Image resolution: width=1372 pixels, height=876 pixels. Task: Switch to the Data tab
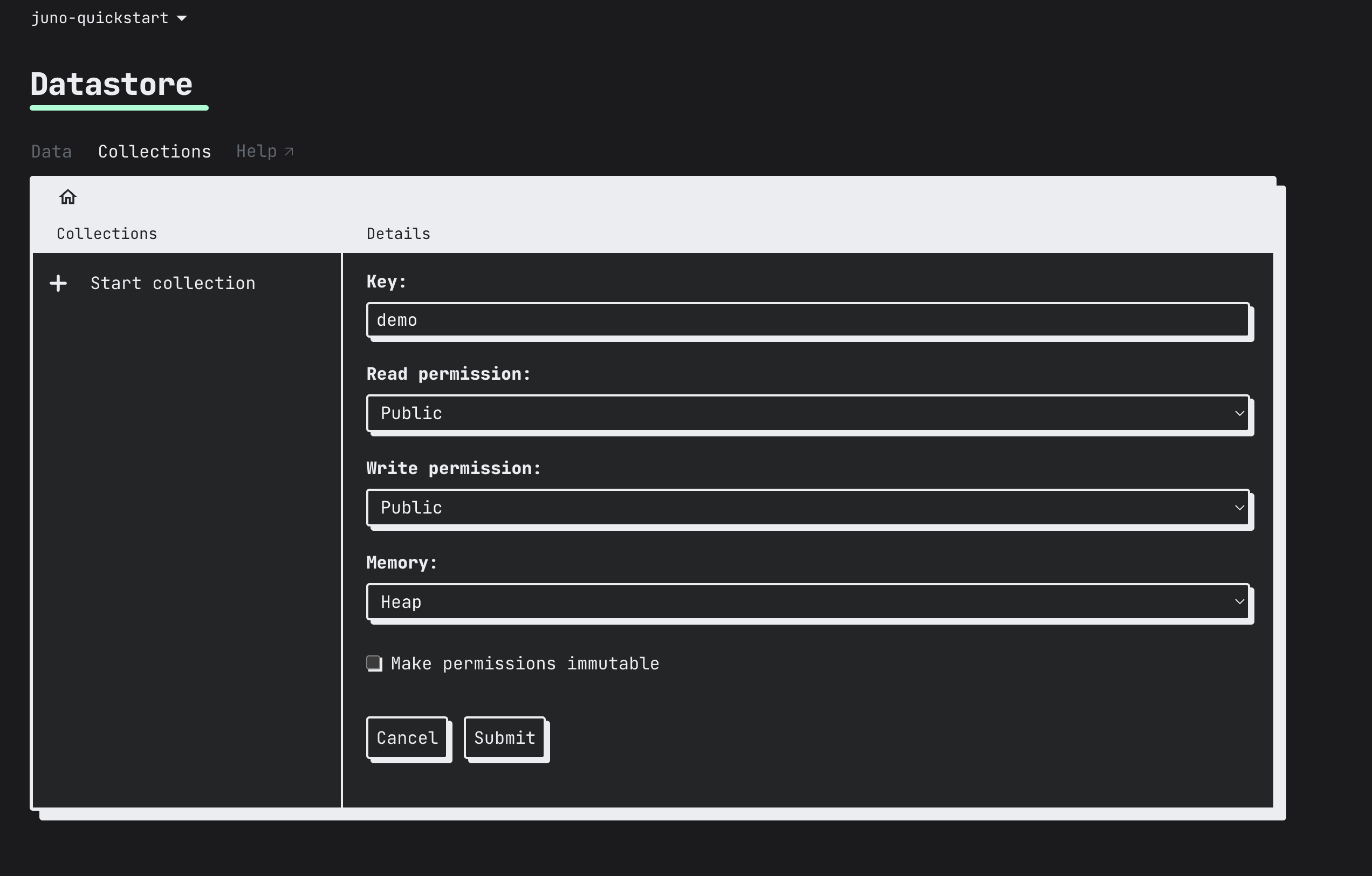pyautogui.click(x=51, y=152)
